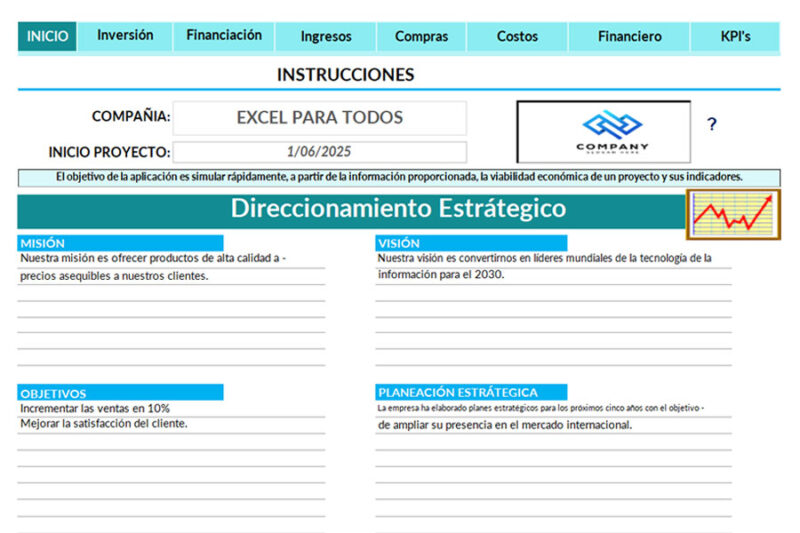Screen dimensions: 800x533
Task: Switch to the Financiación tab
Action: (224, 36)
